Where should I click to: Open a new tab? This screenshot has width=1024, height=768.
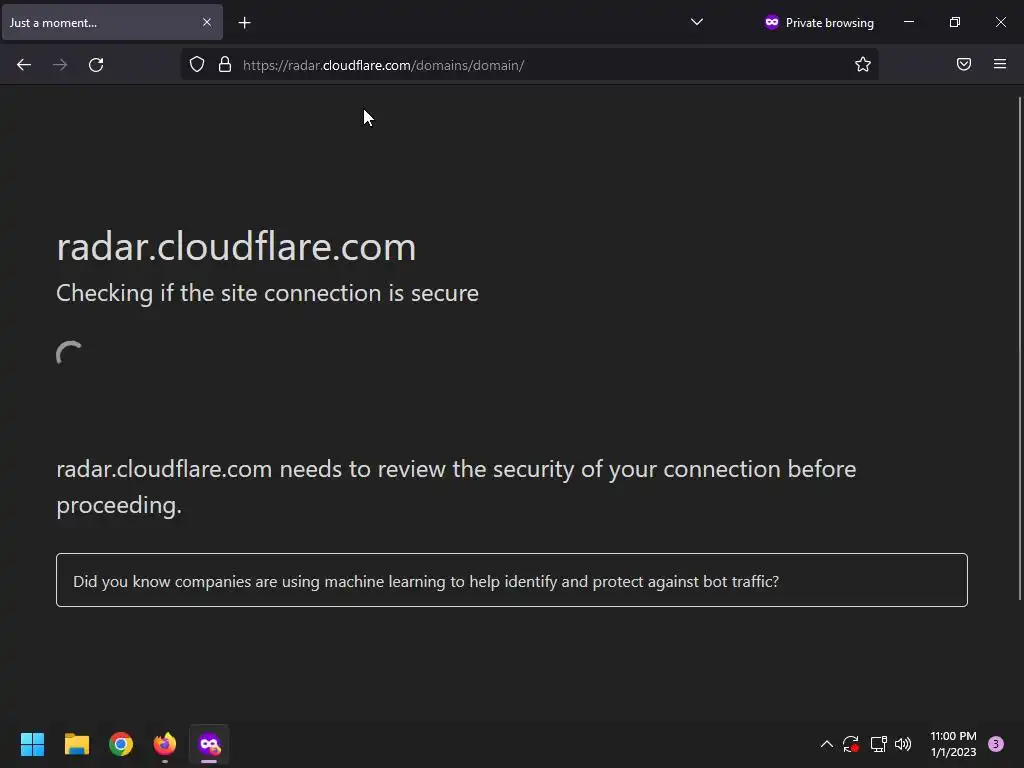tap(244, 23)
